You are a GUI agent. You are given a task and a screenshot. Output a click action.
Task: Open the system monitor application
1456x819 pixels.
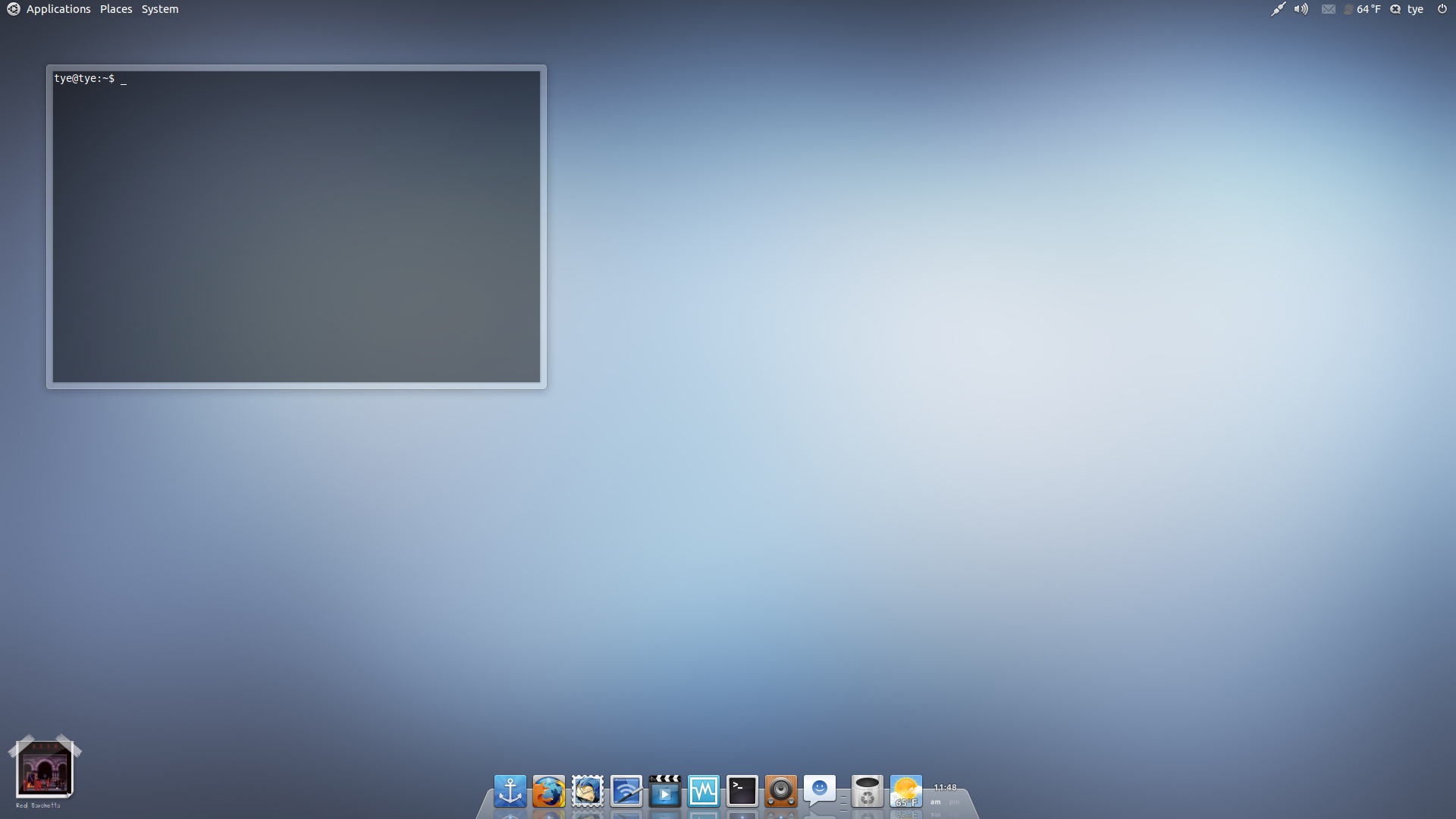point(704,792)
